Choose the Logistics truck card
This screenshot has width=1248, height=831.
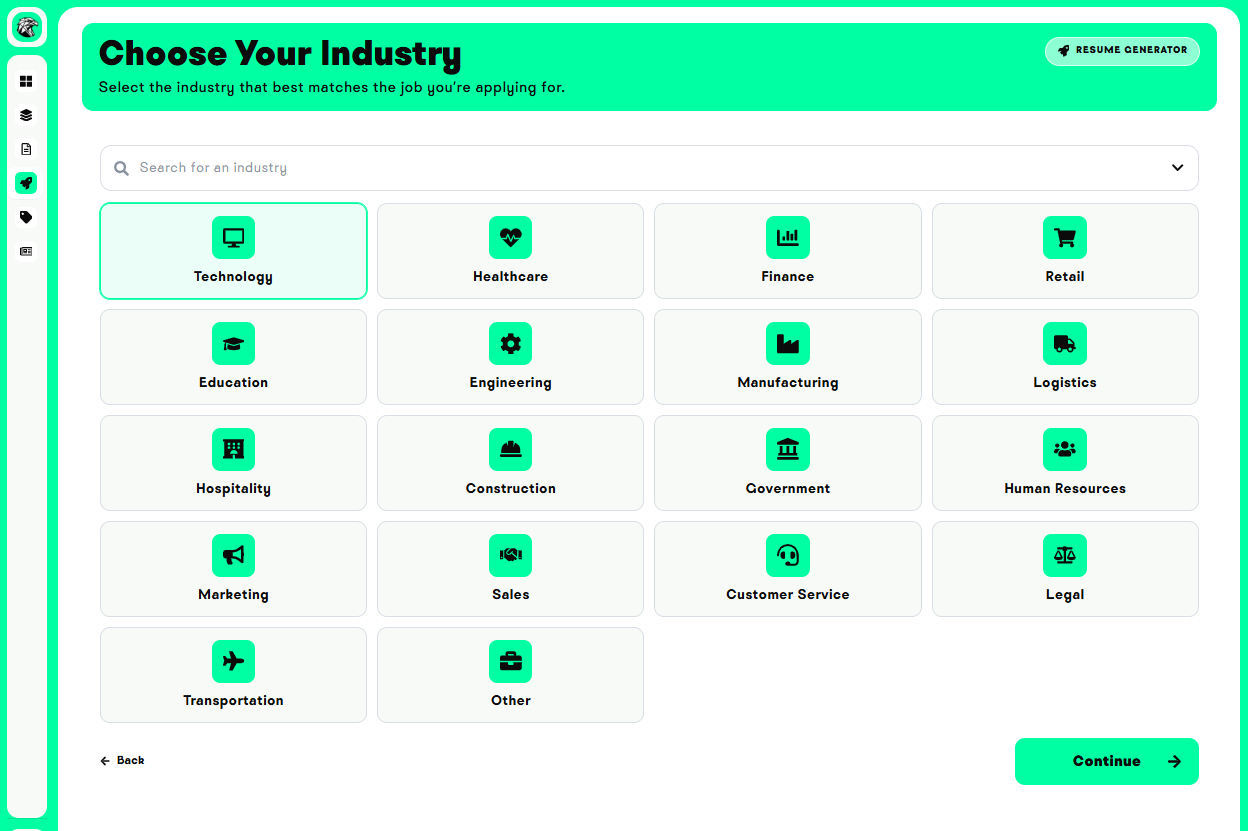point(1065,357)
